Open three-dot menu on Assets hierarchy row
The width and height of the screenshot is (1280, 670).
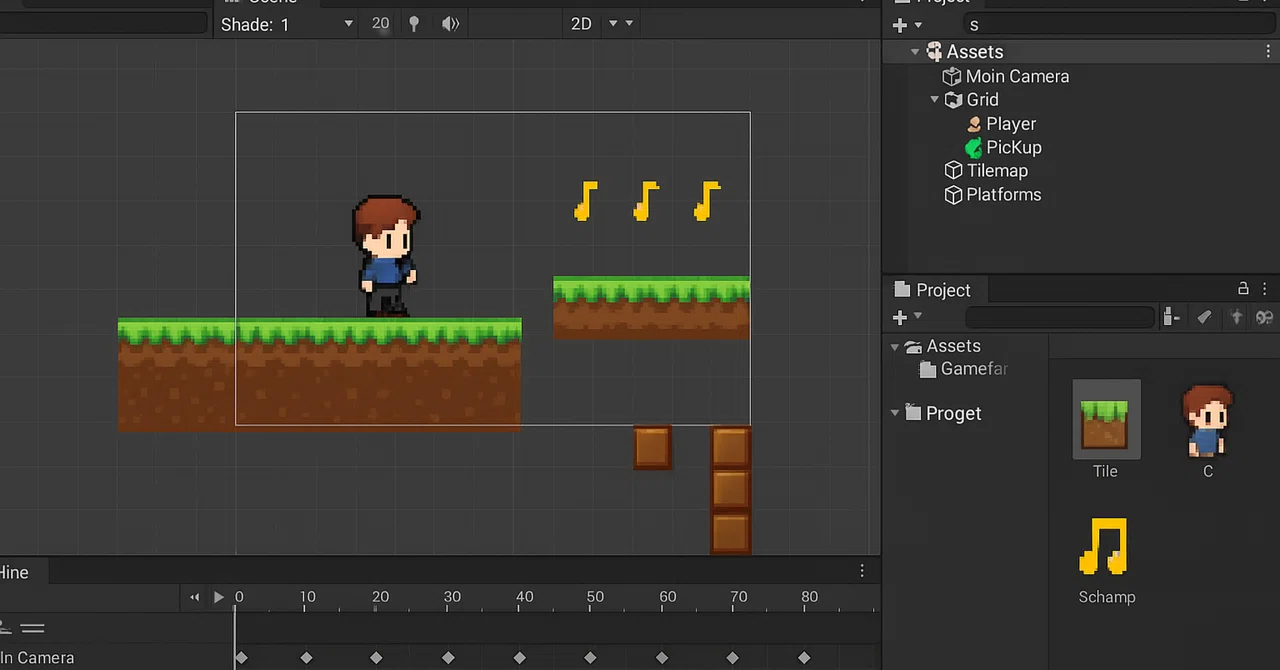tap(1268, 52)
